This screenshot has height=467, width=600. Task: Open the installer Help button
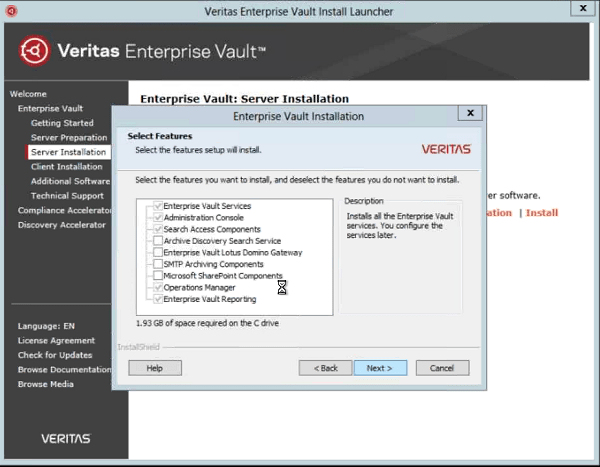click(x=154, y=368)
